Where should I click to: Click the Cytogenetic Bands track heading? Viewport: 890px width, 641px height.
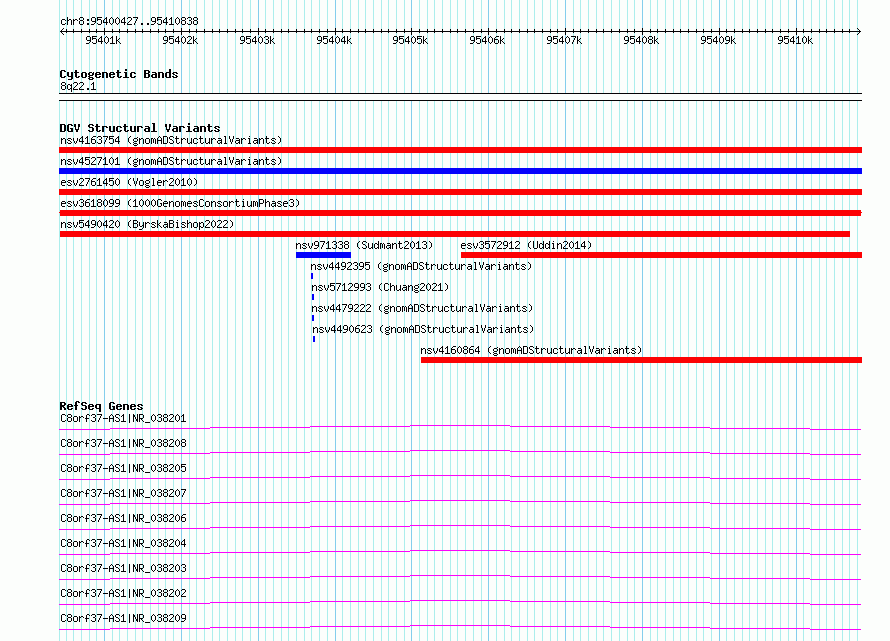(x=119, y=74)
